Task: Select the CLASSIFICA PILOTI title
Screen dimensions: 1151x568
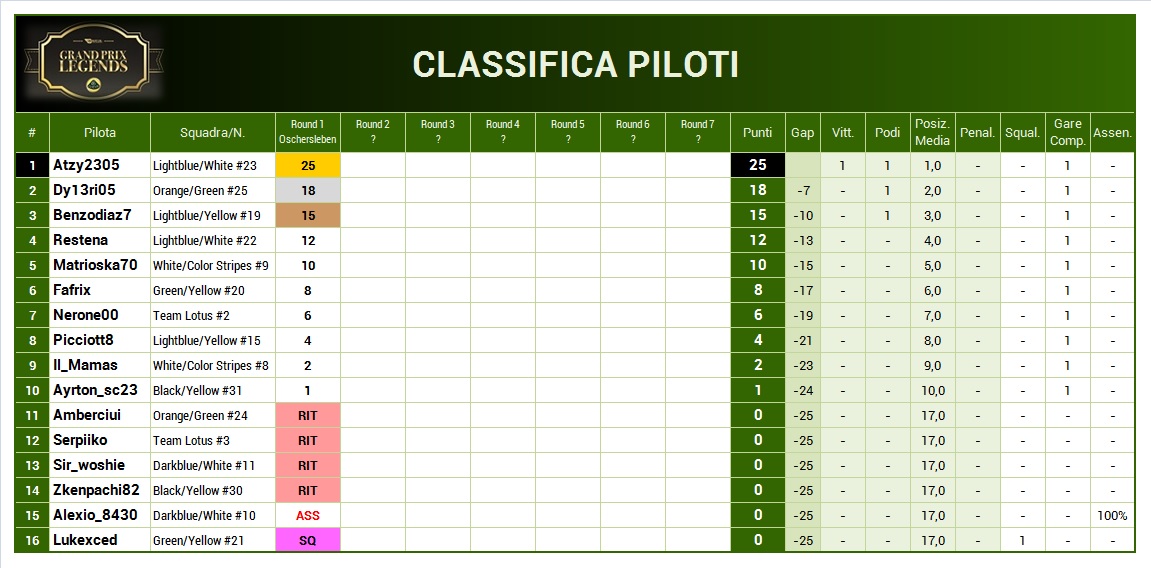Action: [576, 65]
